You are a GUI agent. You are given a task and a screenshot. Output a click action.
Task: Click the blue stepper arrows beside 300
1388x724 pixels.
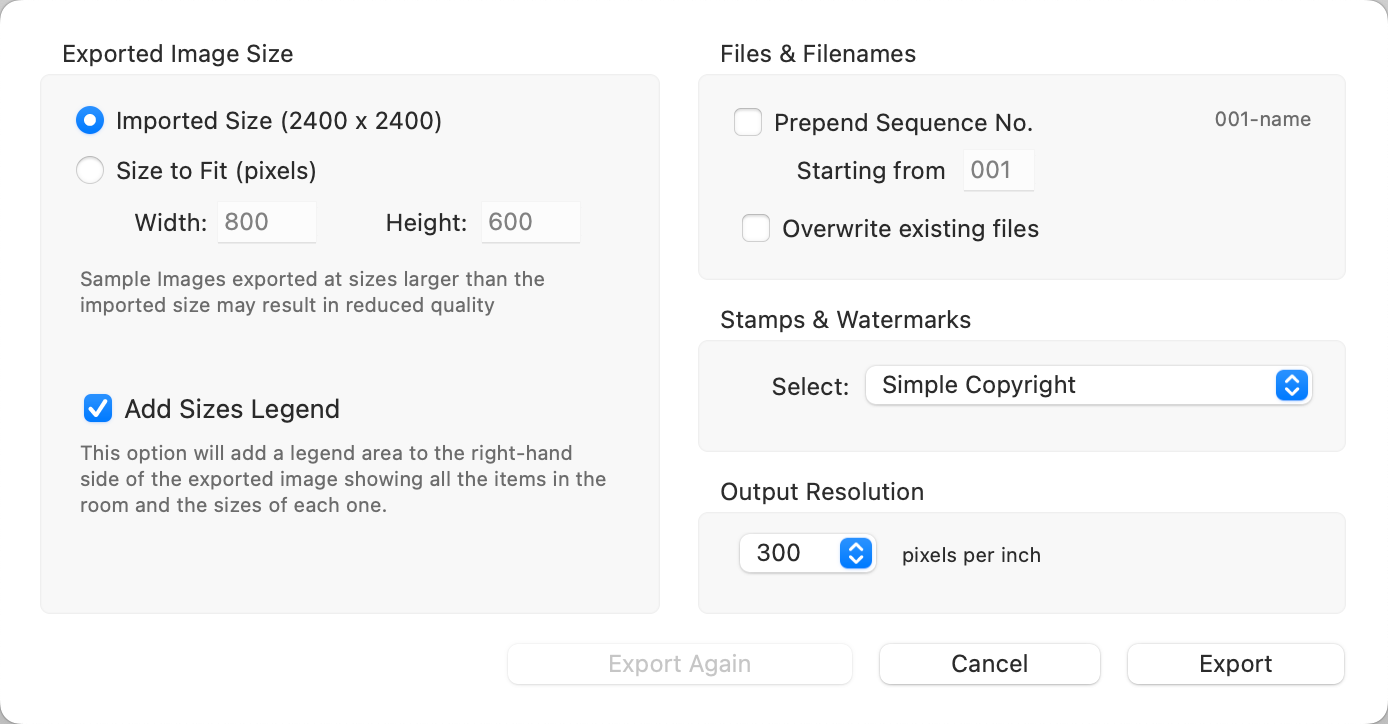[855, 553]
